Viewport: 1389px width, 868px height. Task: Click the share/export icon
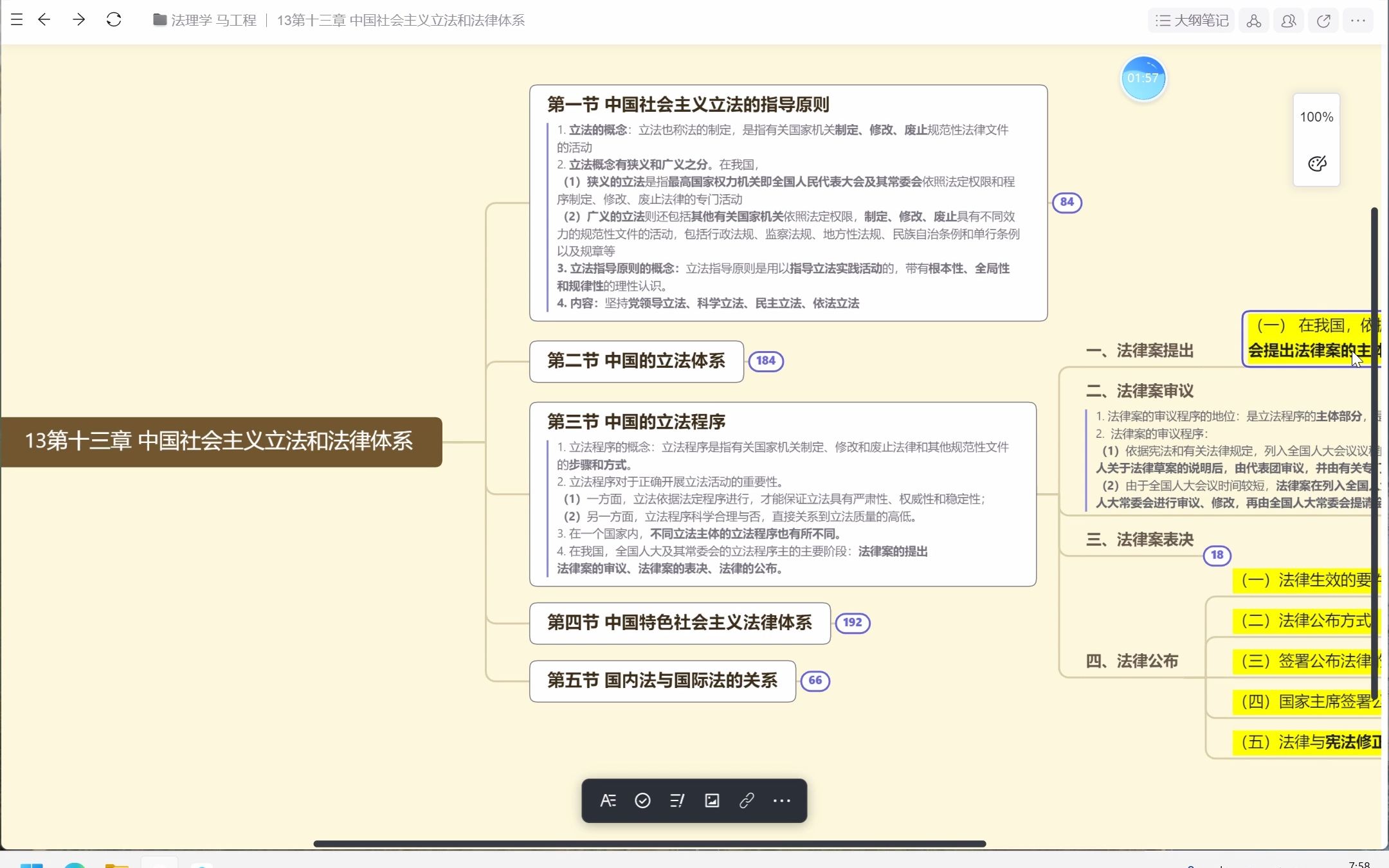point(1323,21)
